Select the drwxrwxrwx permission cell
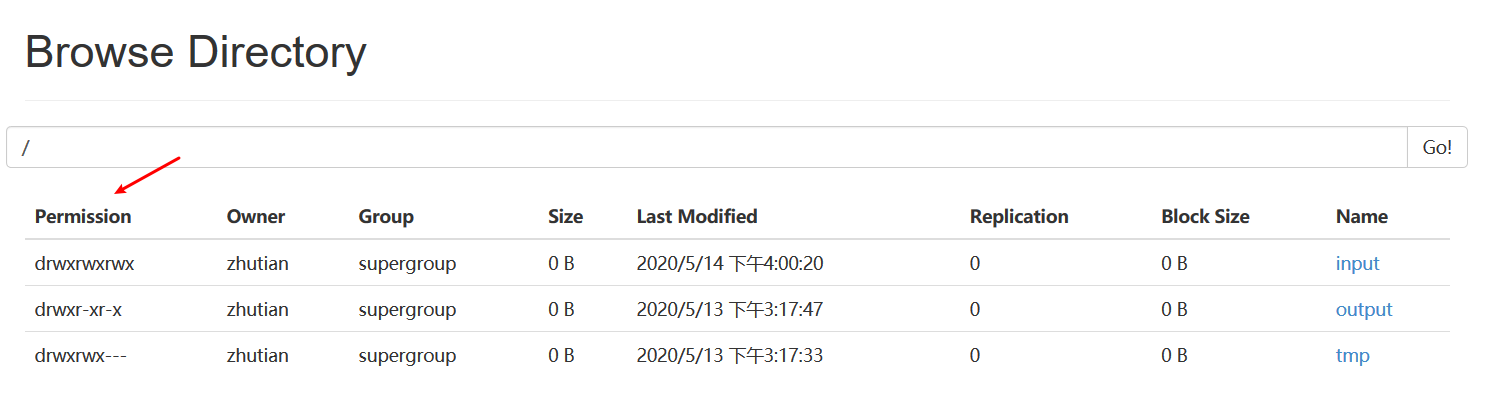The height and width of the screenshot is (394, 1495). pyautogui.click(x=84, y=264)
